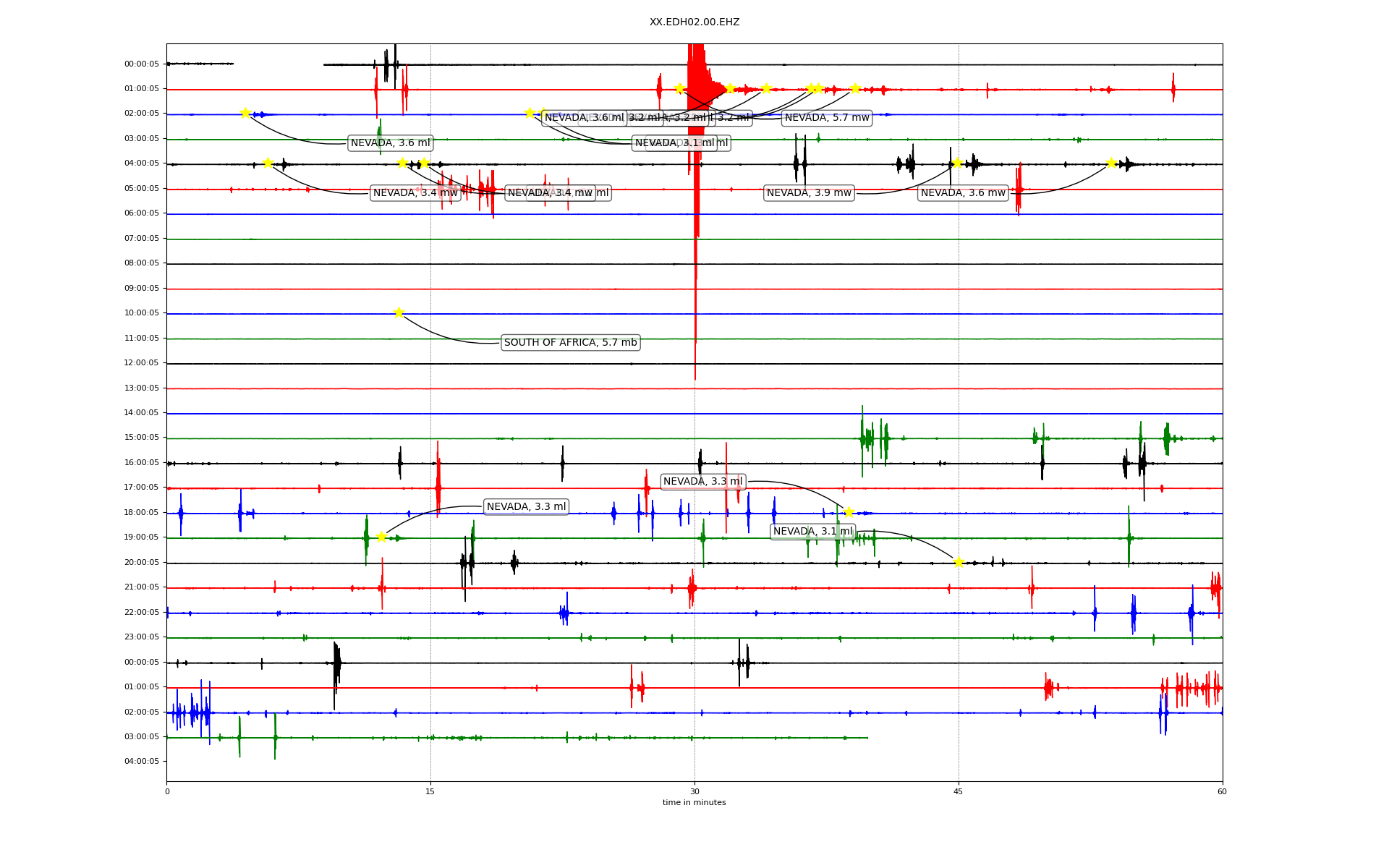Image resolution: width=1389 pixels, height=868 pixels.
Task: Click the South of Africa event star marker
Action: click(x=399, y=312)
